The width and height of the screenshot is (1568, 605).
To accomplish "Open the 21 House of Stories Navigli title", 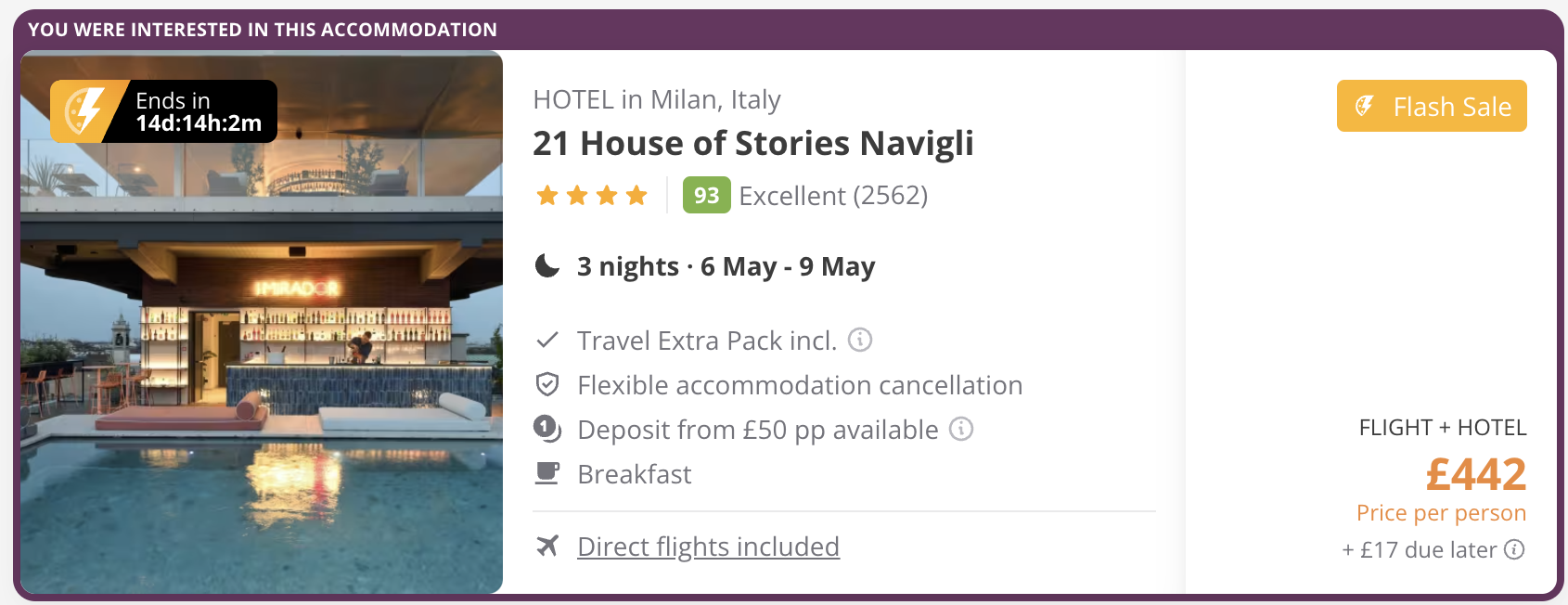I will pyautogui.click(x=753, y=143).
